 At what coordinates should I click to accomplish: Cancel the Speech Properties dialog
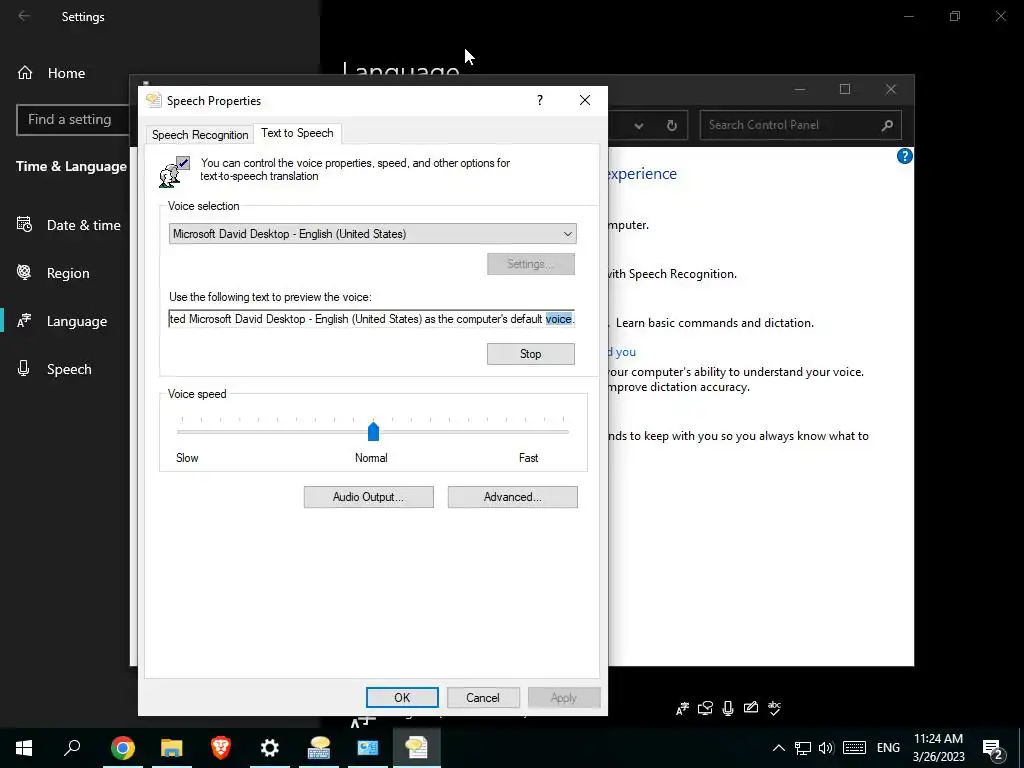pos(483,697)
